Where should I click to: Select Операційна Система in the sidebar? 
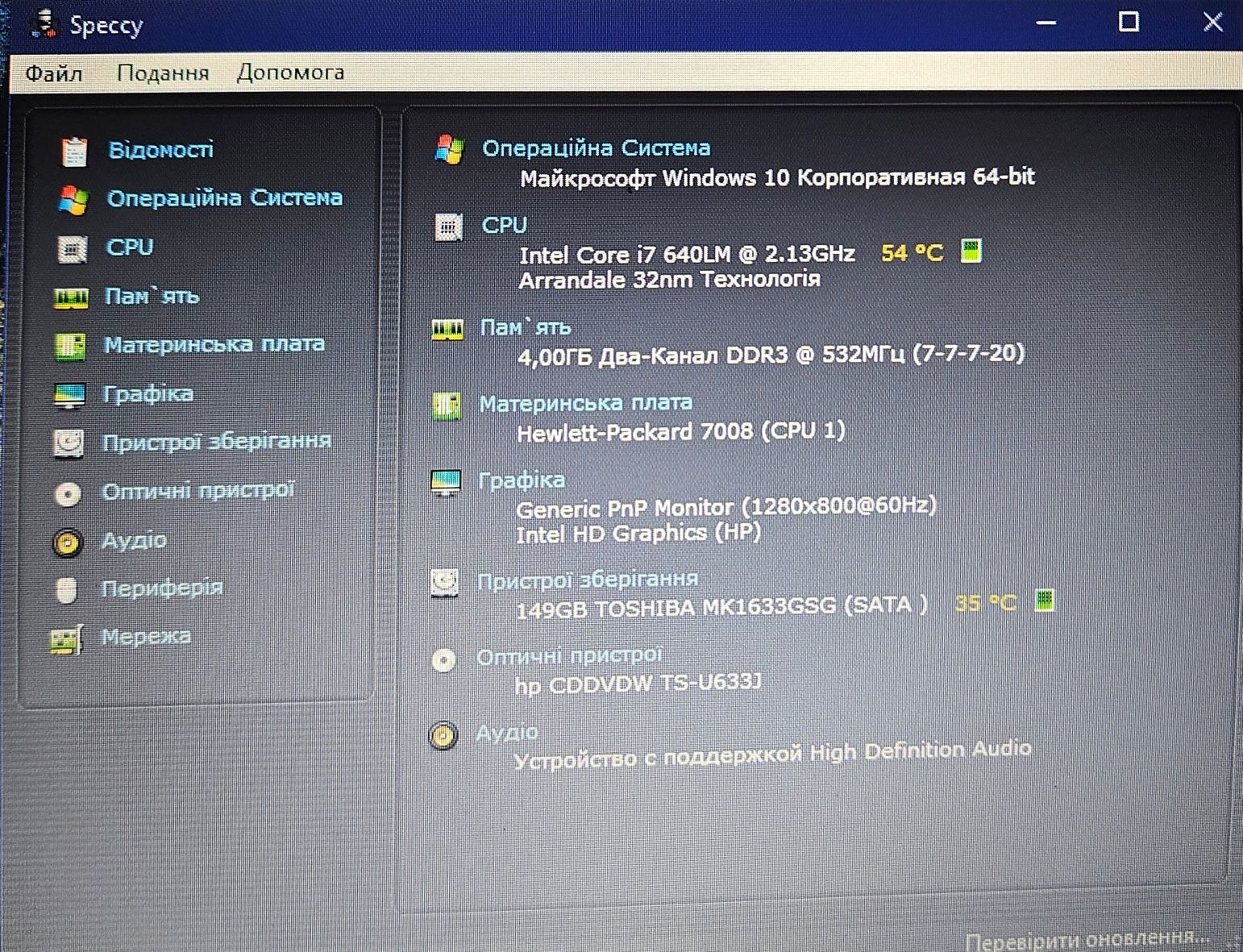(x=225, y=197)
